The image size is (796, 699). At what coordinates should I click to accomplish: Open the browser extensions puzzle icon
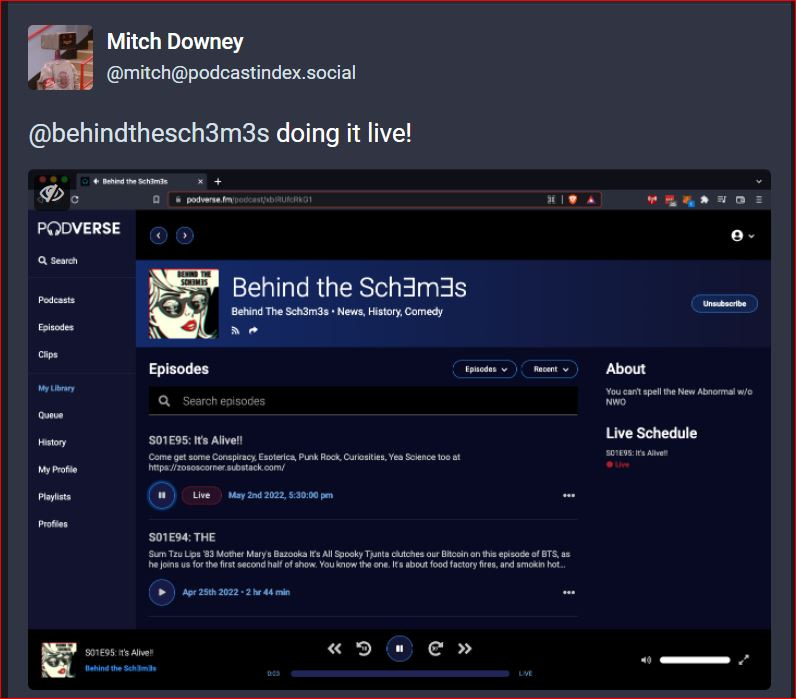point(704,199)
